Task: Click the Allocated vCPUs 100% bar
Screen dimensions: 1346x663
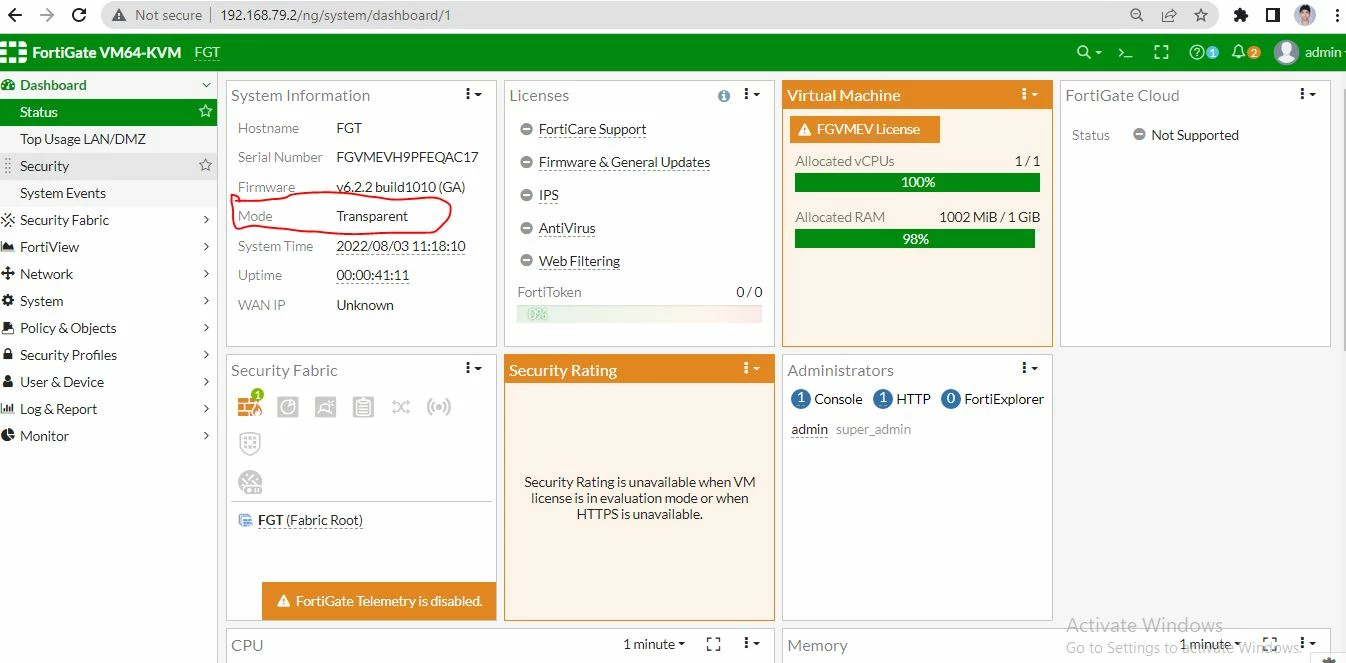Action: pyautogui.click(x=917, y=182)
